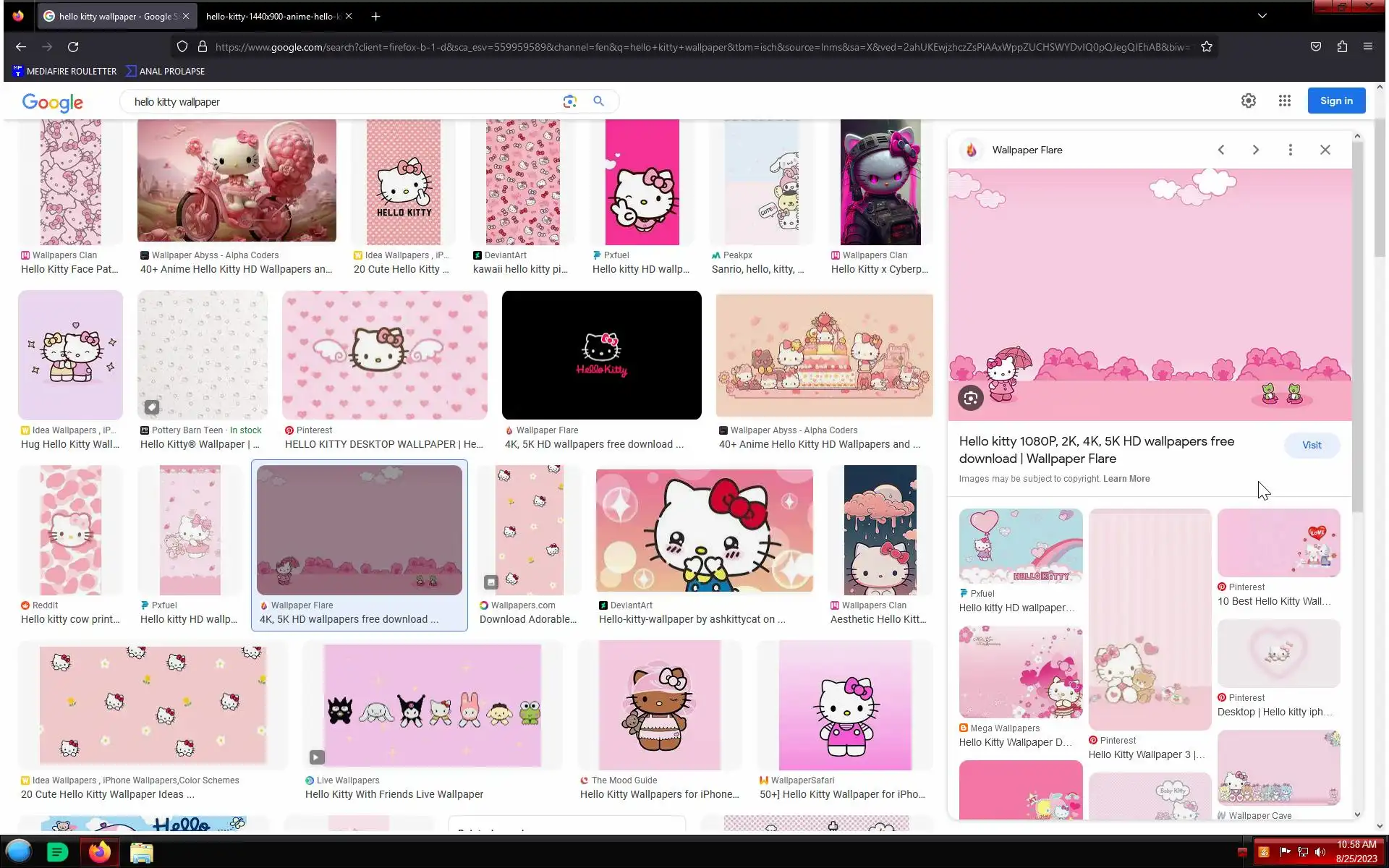Show next image in preview panel
Image resolution: width=1389 pixels, height=868 pixels.
click(x=1255, y=150)
